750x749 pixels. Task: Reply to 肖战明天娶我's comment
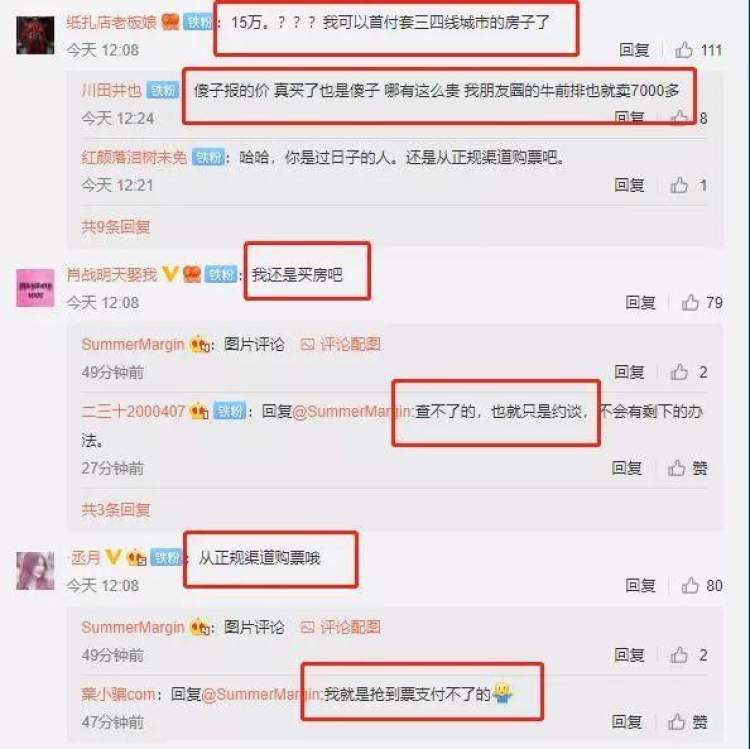[640, 302]
